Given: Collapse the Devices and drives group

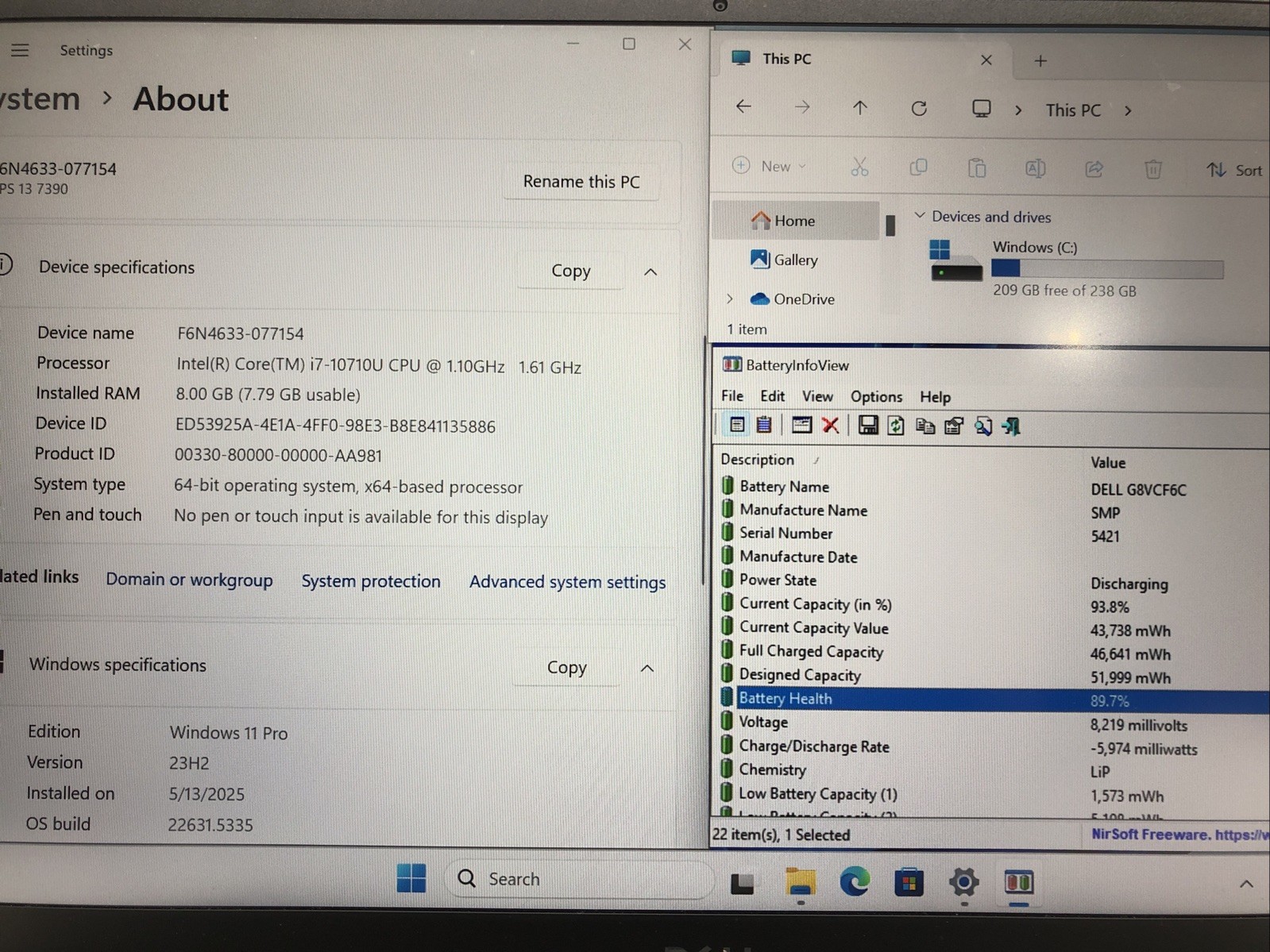Looking at the screenshot, I should [920, 215].
